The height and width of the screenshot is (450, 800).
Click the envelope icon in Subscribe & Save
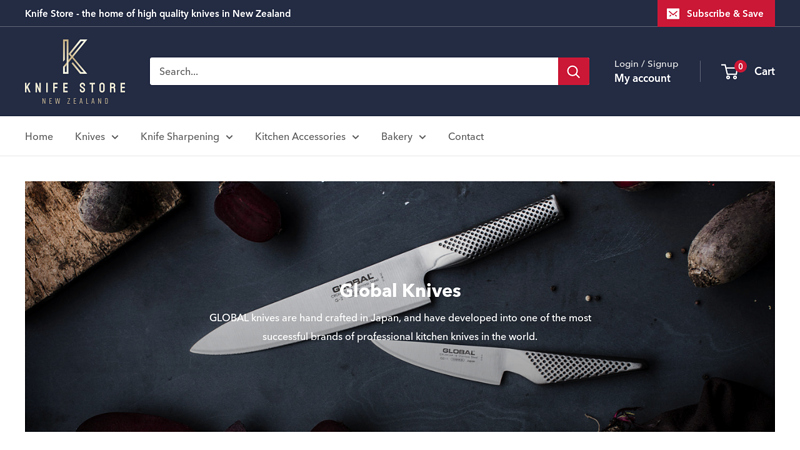pyautogui.click(x=673, y=14)
